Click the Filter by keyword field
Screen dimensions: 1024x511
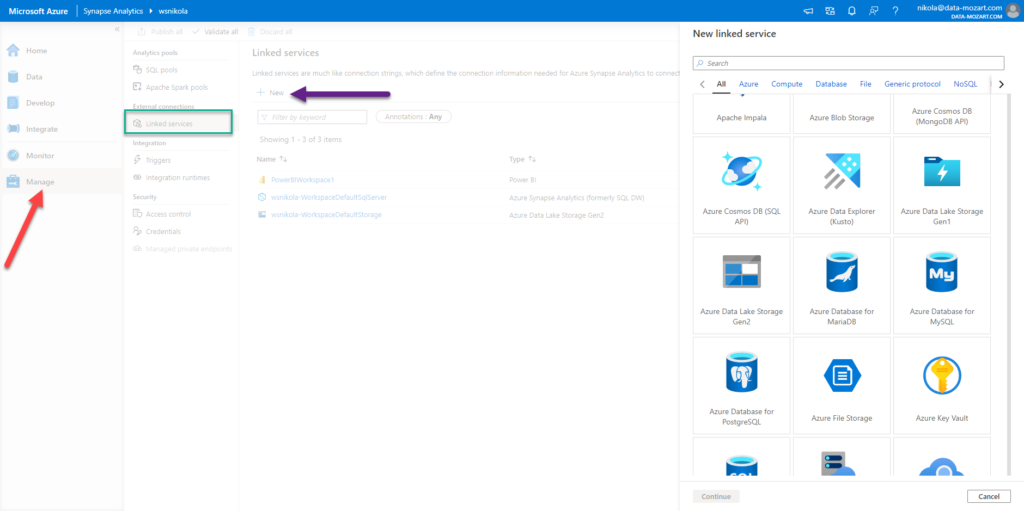tap(312, 117)
